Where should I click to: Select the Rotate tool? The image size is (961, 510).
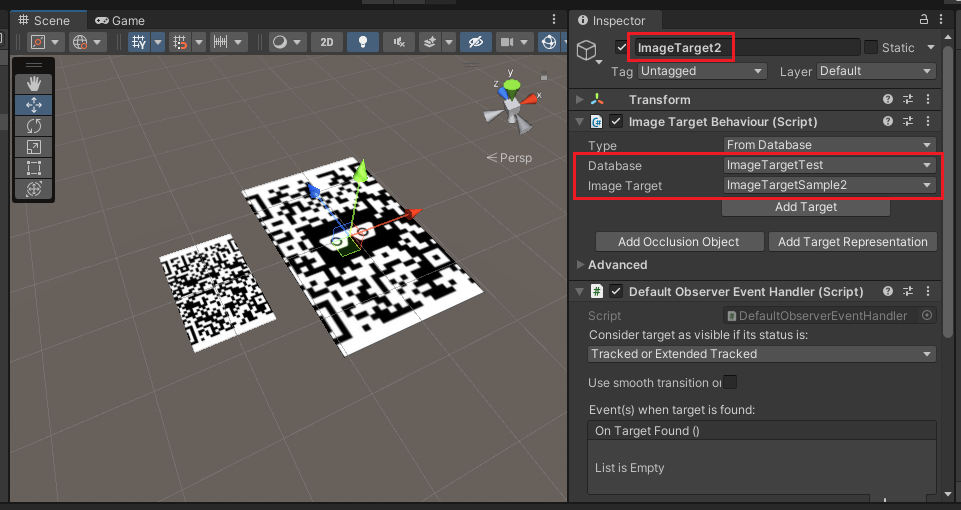[x=34, y=126]
